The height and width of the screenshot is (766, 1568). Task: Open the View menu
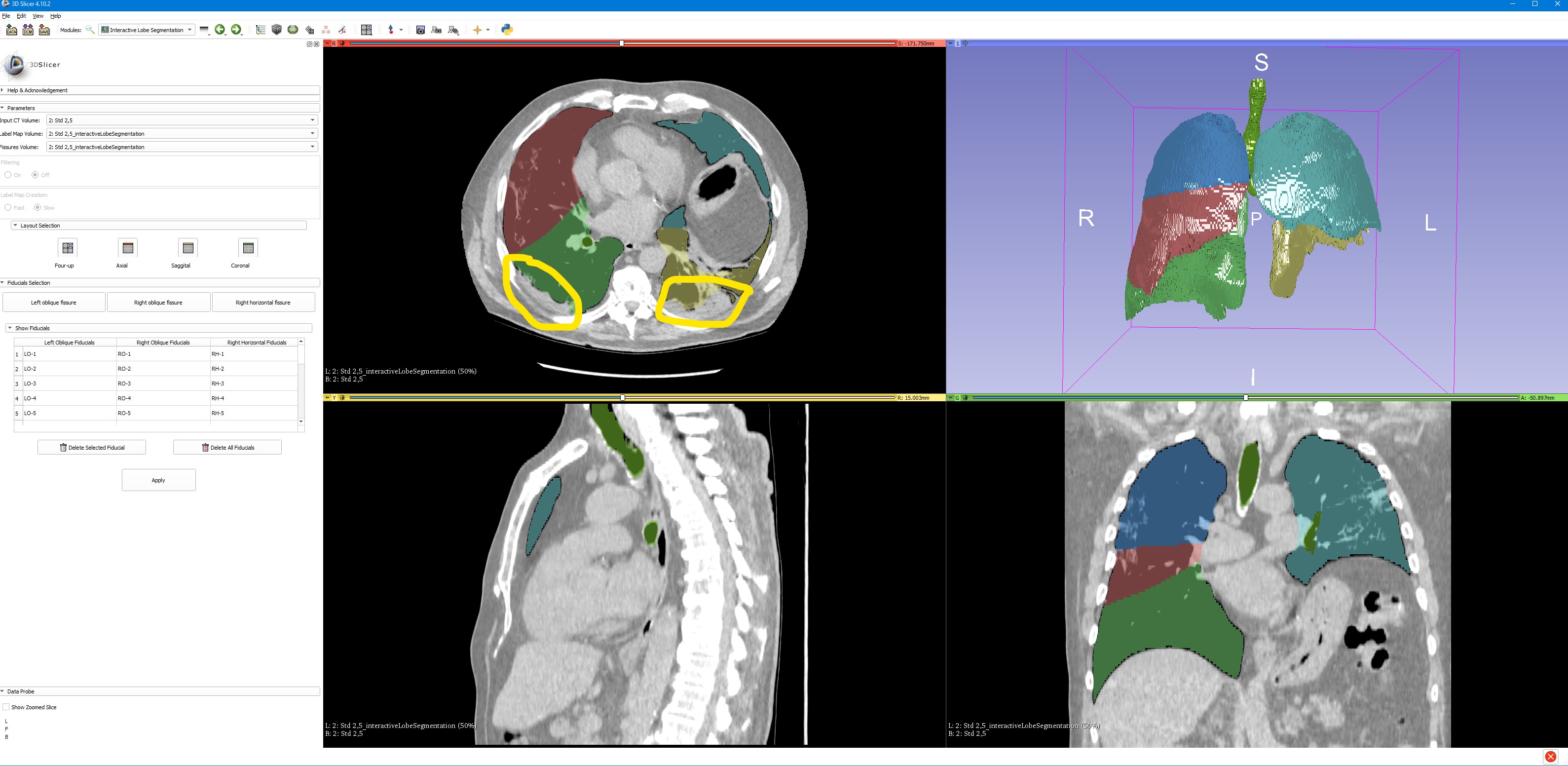click(x=37, y=16)
